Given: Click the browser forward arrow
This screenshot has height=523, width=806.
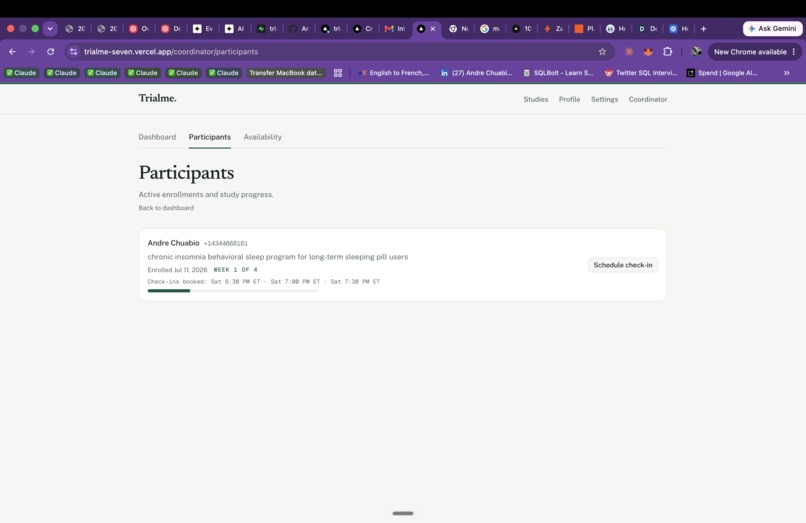Looking at the screenshot, I should pyautogui.click(x=31, y=51).
